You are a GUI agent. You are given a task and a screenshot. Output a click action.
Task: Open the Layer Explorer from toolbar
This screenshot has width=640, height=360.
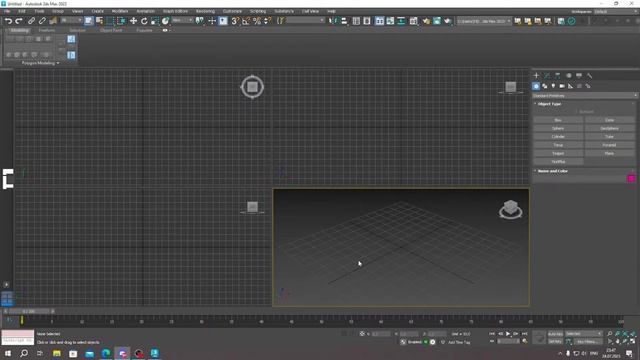[367, 21]
